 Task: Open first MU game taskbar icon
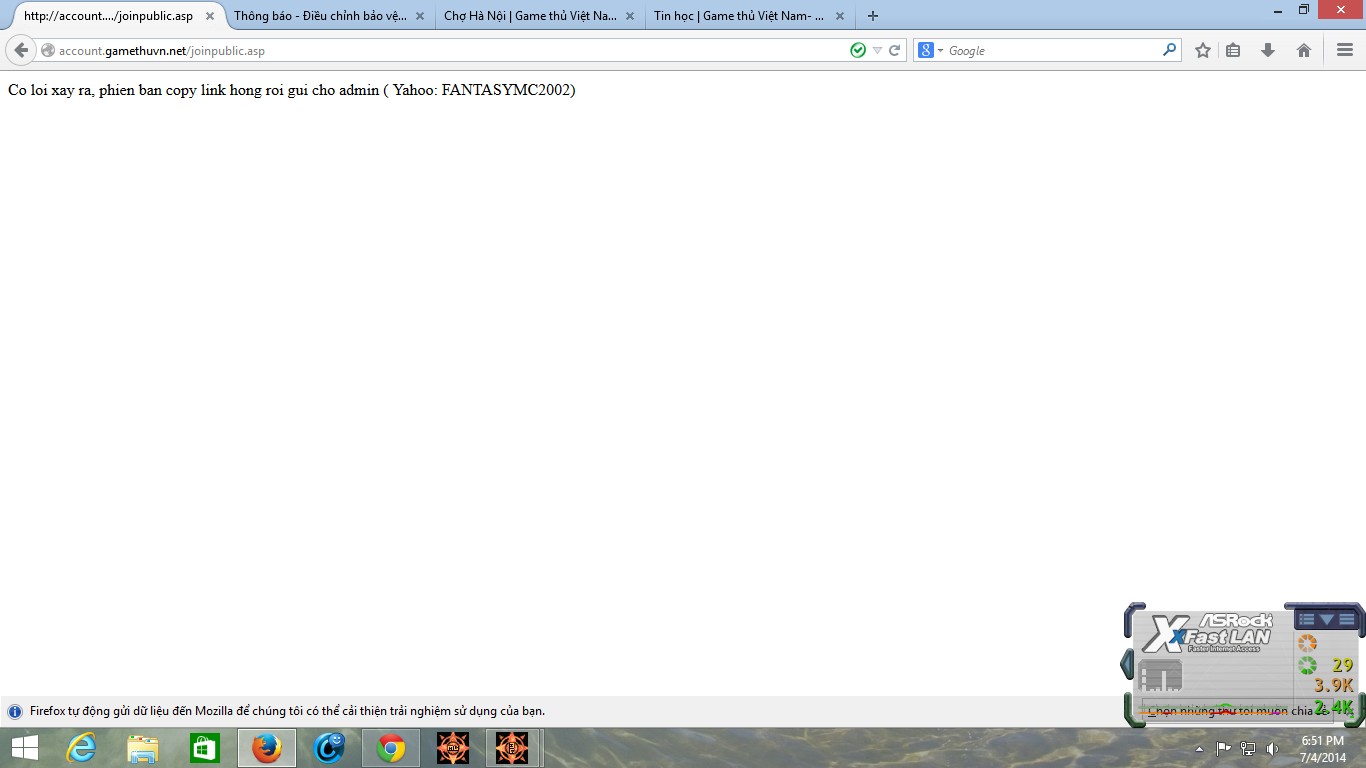point(453,748)
